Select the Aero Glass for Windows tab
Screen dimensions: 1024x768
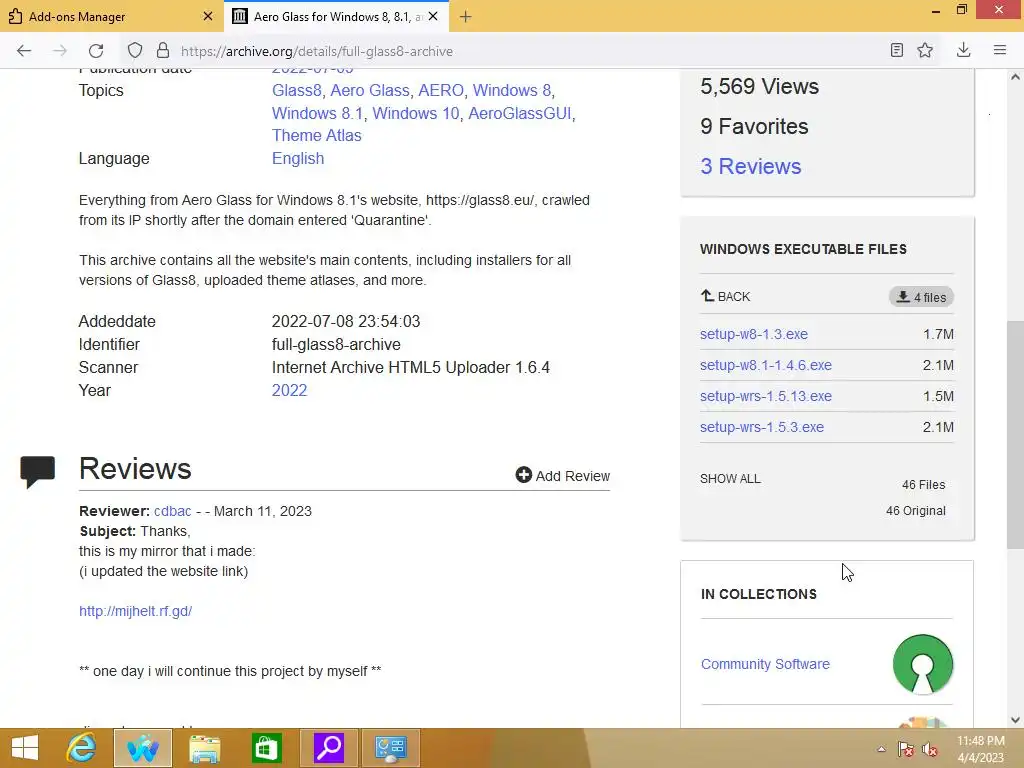336,16
